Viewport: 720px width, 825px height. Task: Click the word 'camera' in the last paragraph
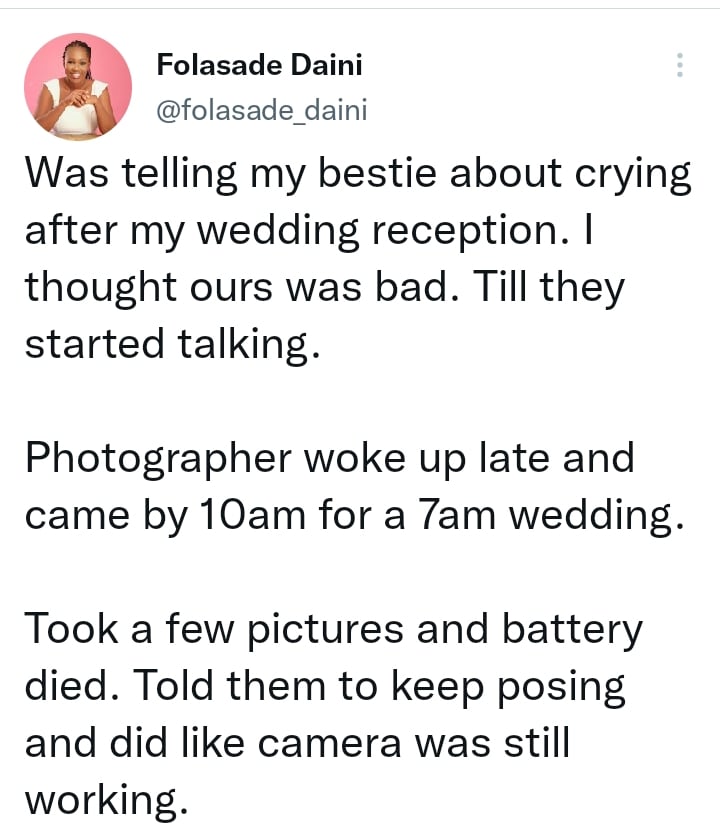point(329,743)
